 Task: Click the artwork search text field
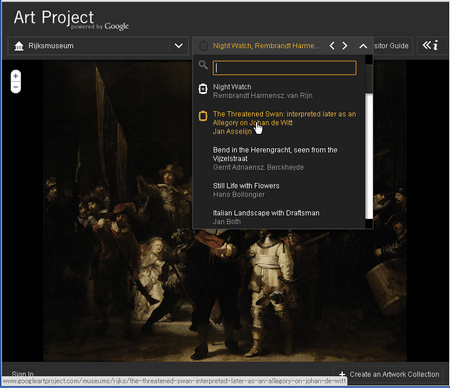284,68
